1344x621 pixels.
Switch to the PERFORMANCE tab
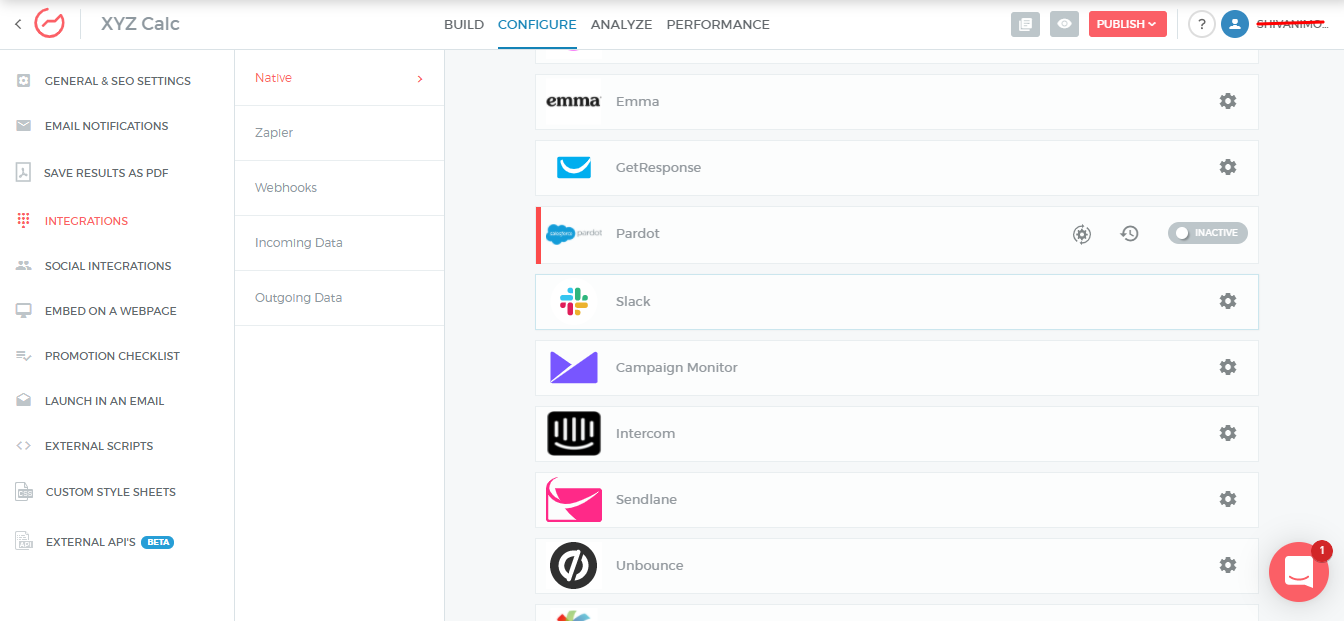tap(718, 25)
